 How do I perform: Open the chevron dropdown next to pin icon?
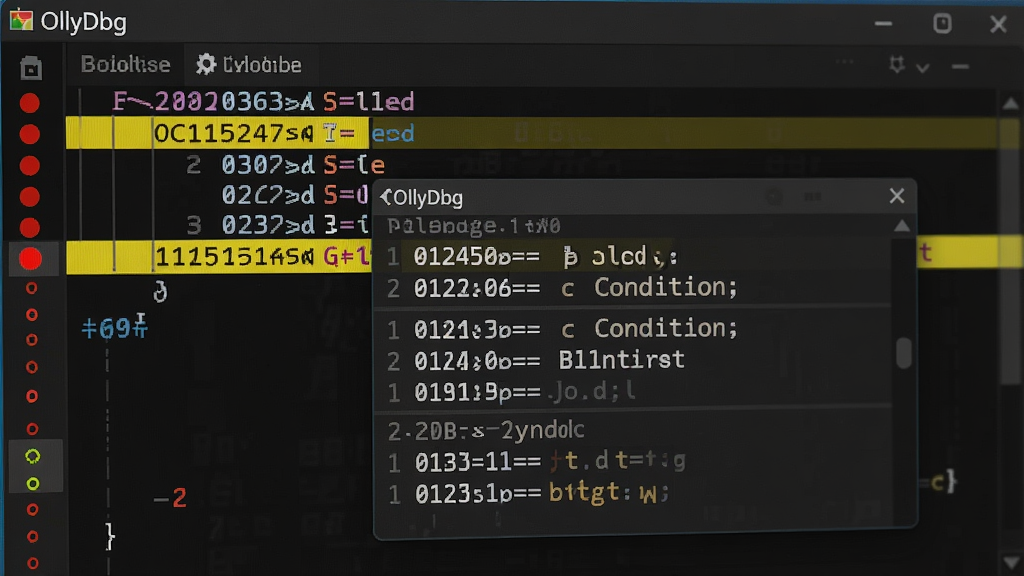tap(922, 68)
